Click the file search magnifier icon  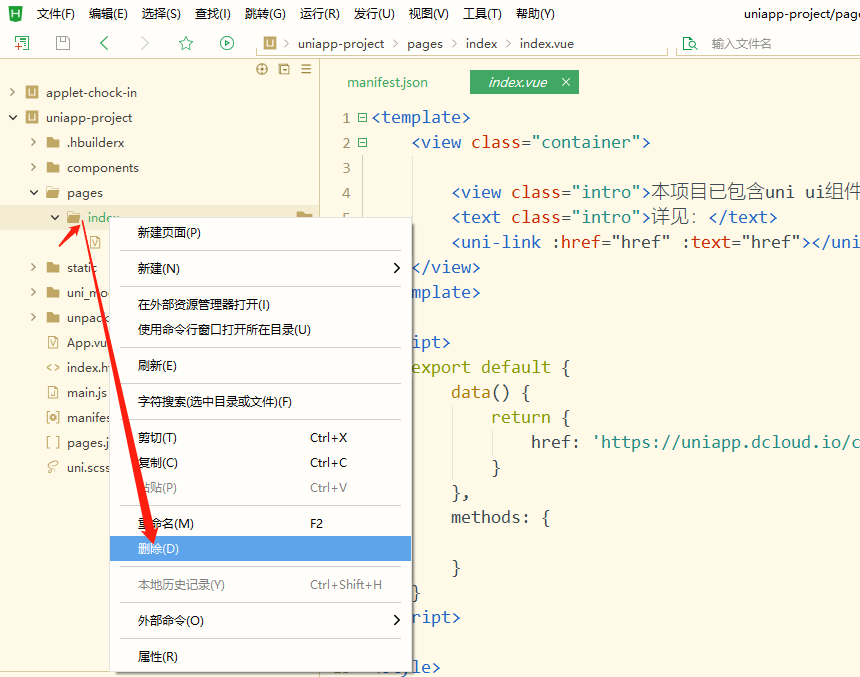point(690,43)
